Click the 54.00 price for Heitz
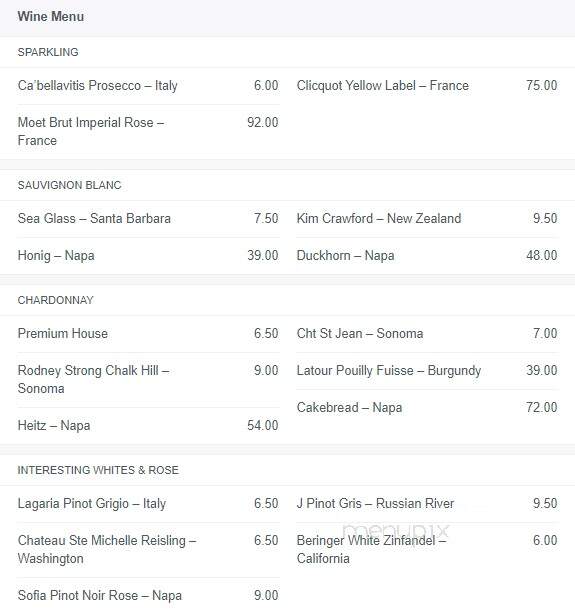Image resolution: width=575 pixels, height=614 pixels. tap(262, 426)
